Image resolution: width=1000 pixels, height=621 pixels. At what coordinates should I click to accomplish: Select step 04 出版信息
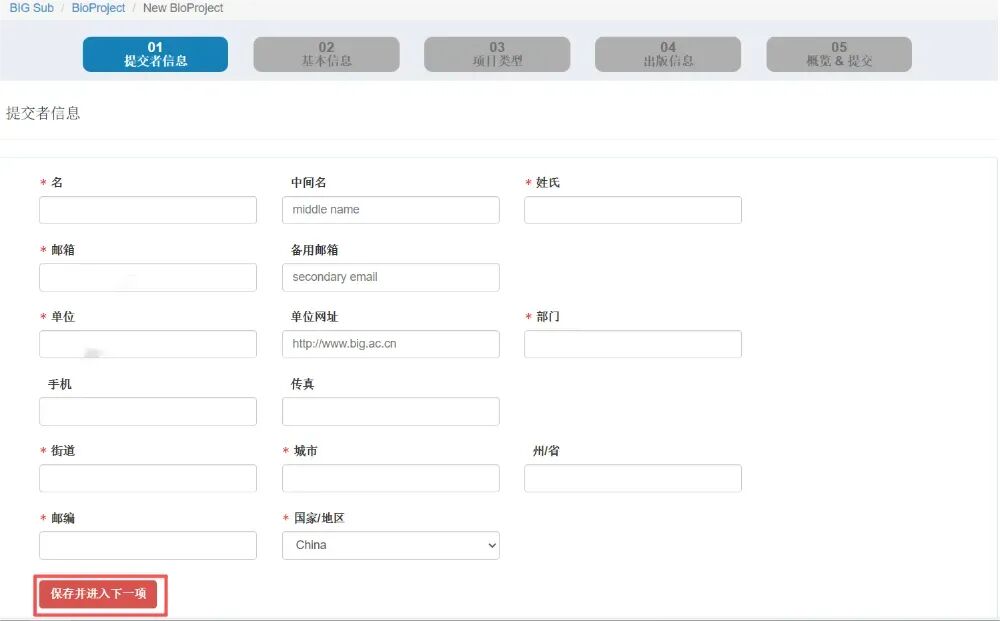click(667, 54)
